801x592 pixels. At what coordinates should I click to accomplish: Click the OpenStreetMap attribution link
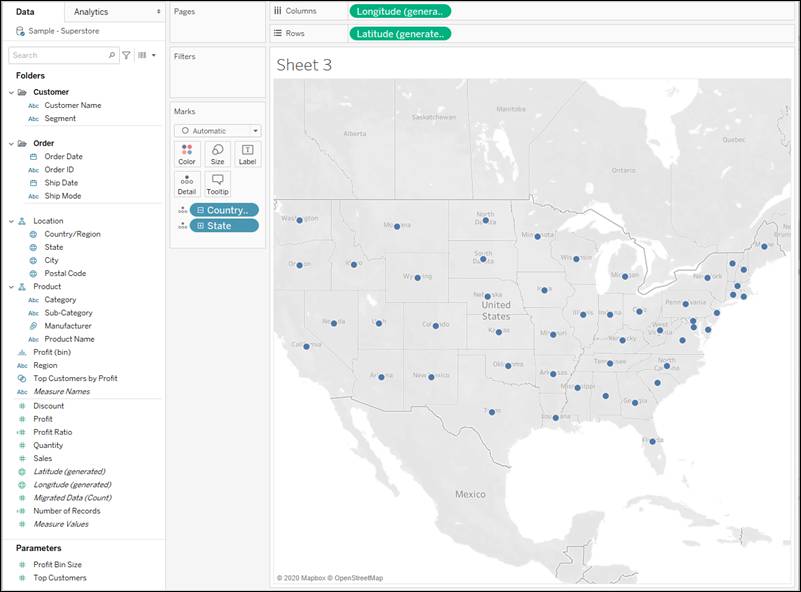click(359, 578)
